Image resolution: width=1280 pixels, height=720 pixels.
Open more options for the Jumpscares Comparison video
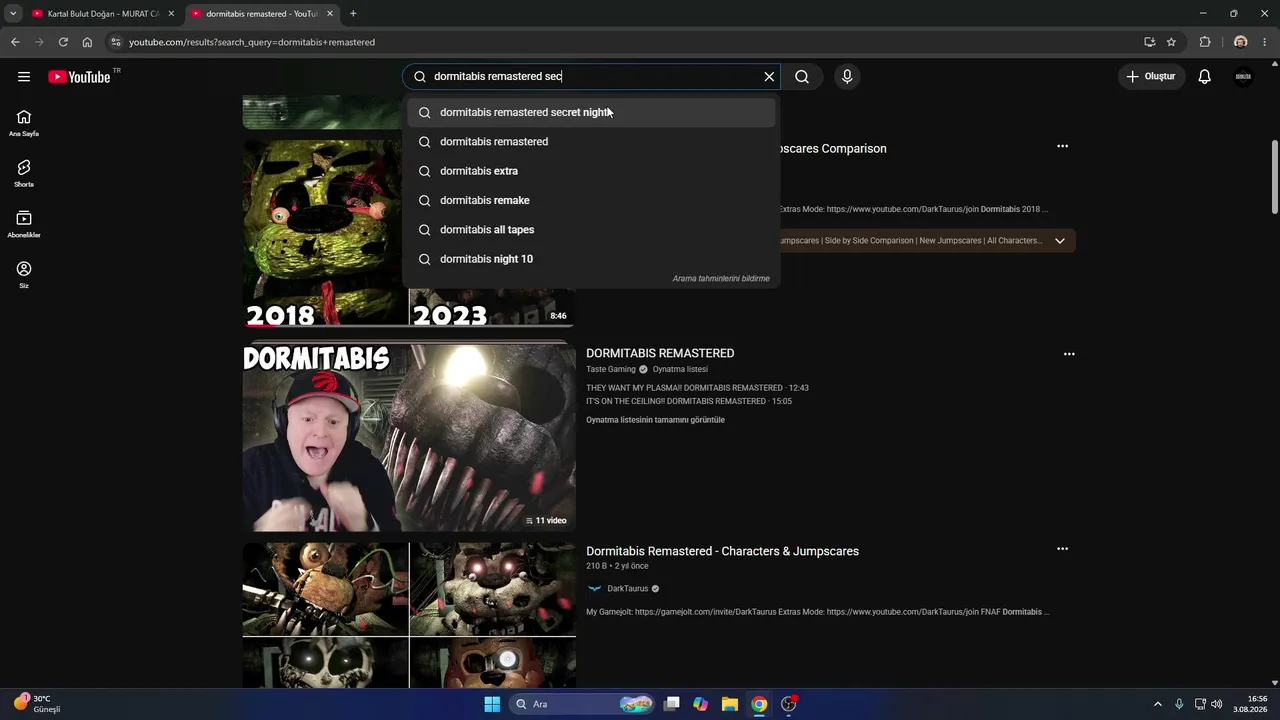tap(1062, 146)
